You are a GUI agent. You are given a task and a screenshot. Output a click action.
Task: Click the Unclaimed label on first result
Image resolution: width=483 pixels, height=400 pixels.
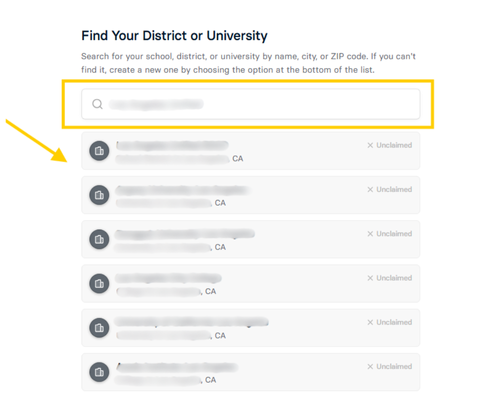[390, 145]
